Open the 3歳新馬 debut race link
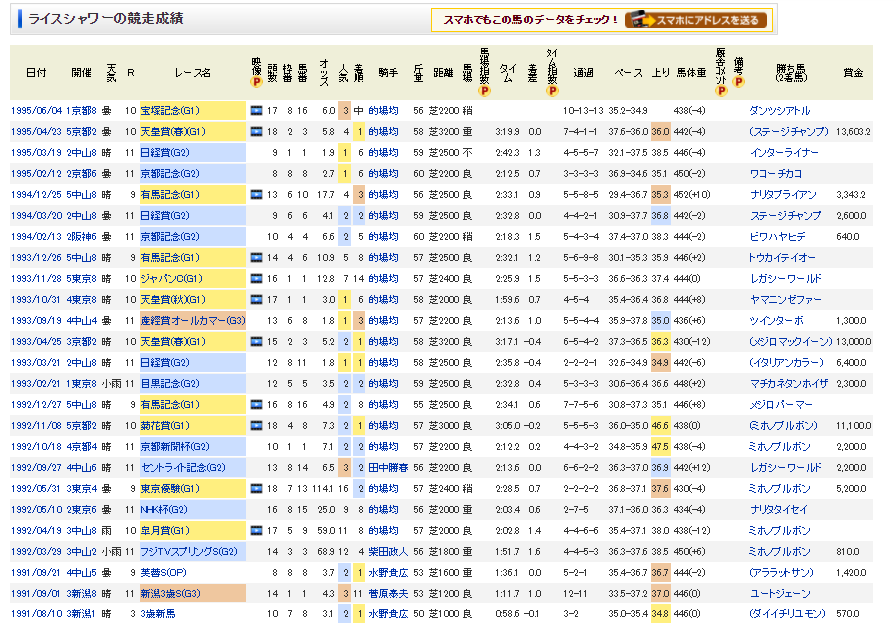896x627 pixels. pos(159,614)
